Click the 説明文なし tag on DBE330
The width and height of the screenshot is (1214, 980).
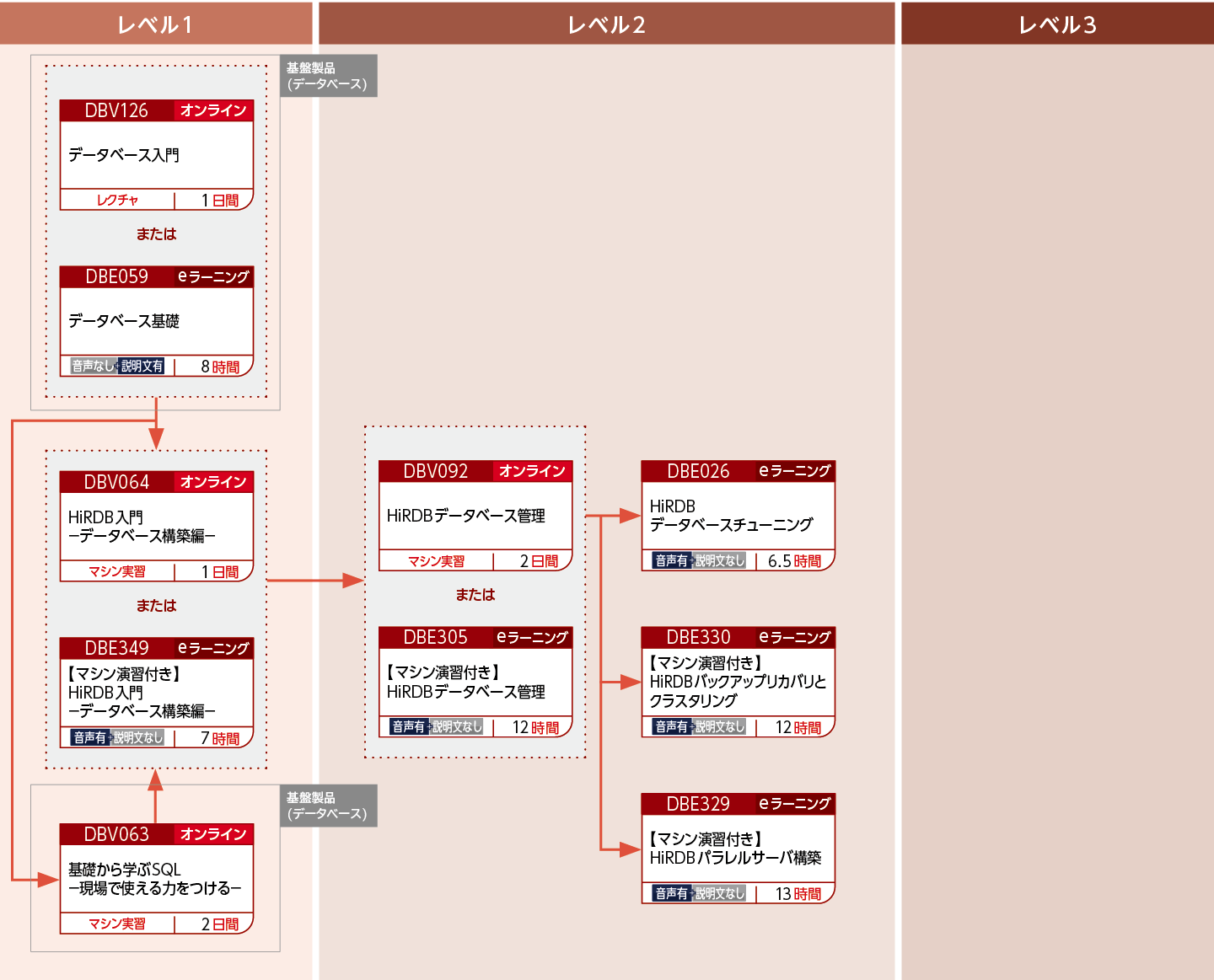coord(720,726)
